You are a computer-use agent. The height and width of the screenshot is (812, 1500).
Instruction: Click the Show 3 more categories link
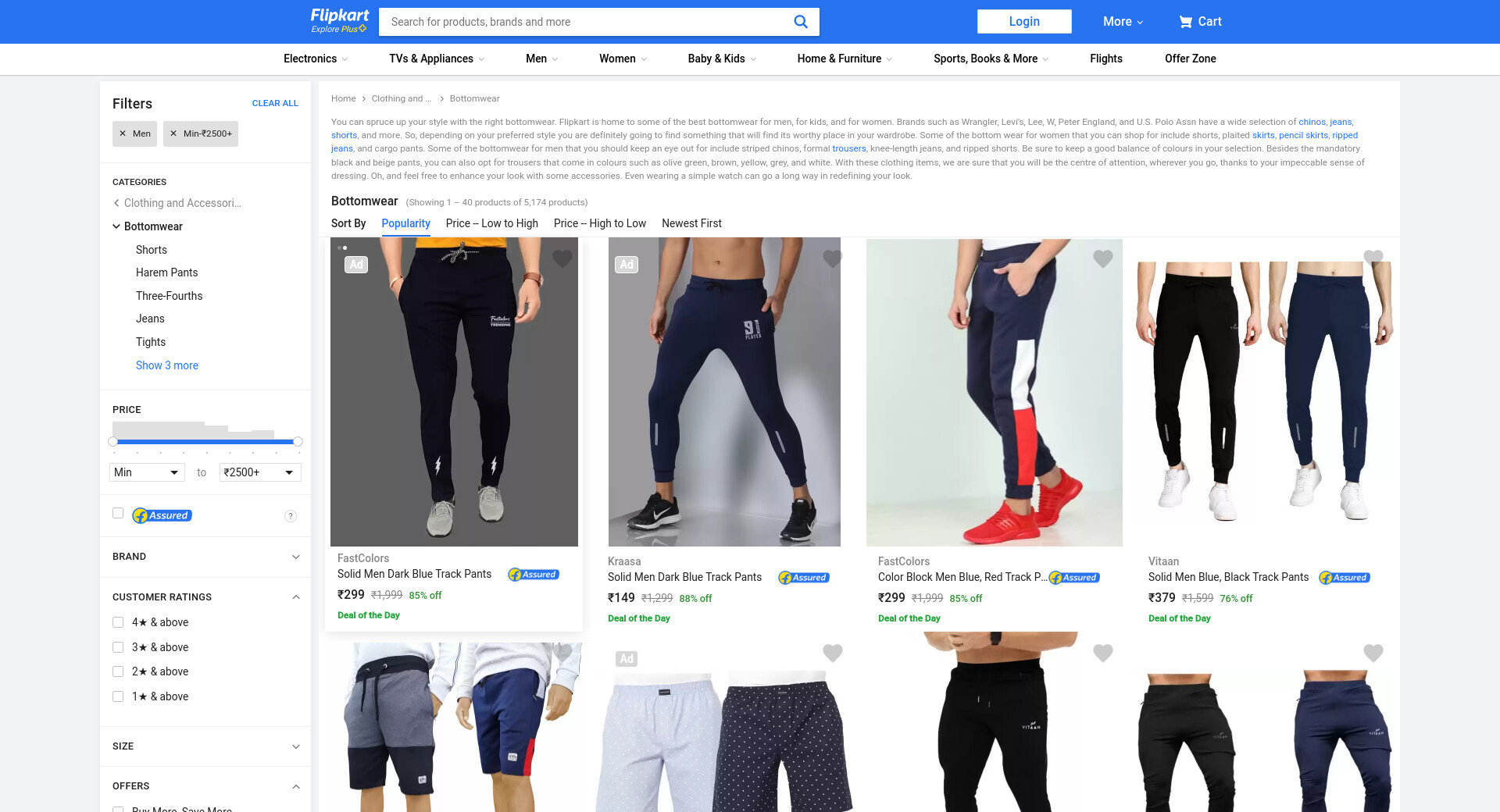coord(167,365)
